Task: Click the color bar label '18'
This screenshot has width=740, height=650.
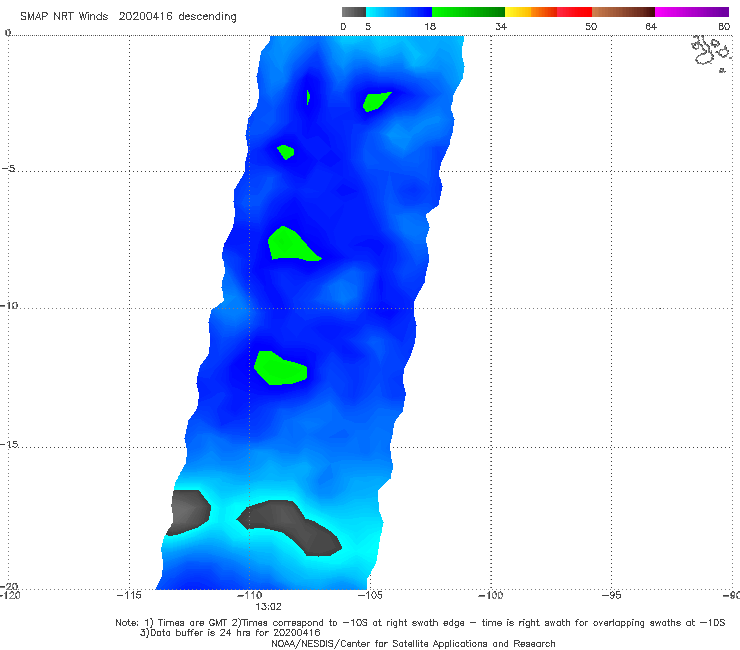Action: (430, 26)
